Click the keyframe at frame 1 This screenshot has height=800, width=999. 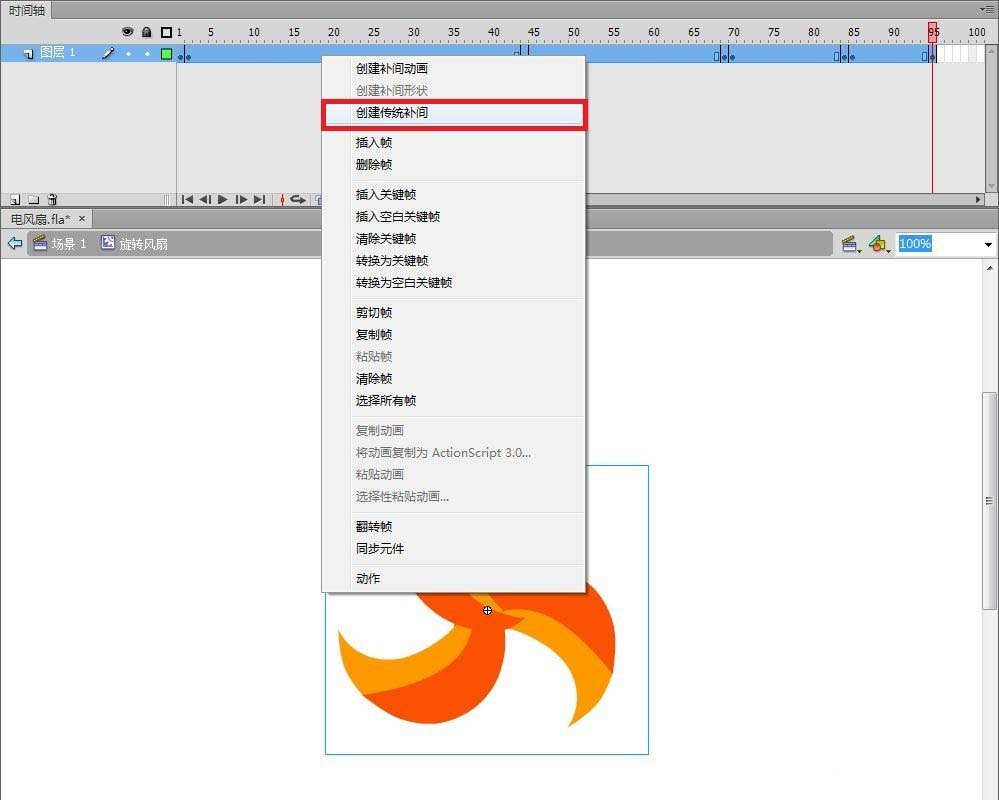point(181,56)
